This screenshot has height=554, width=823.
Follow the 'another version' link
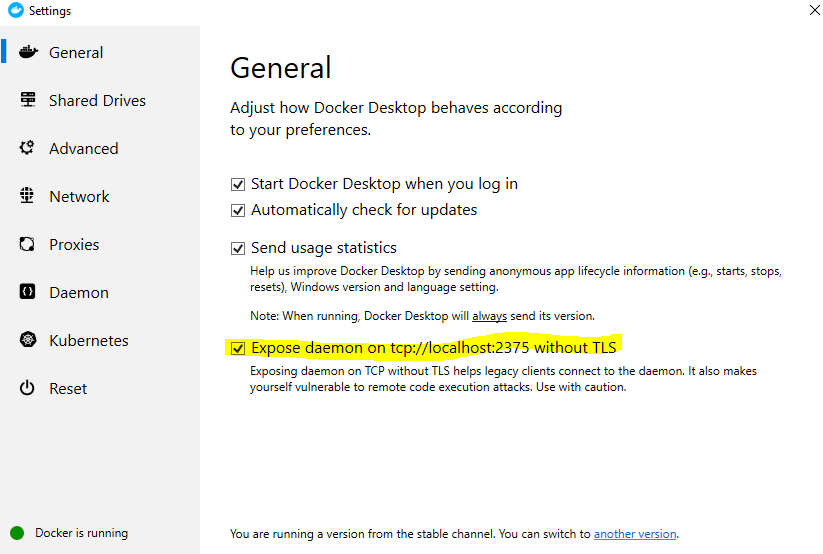635,534
